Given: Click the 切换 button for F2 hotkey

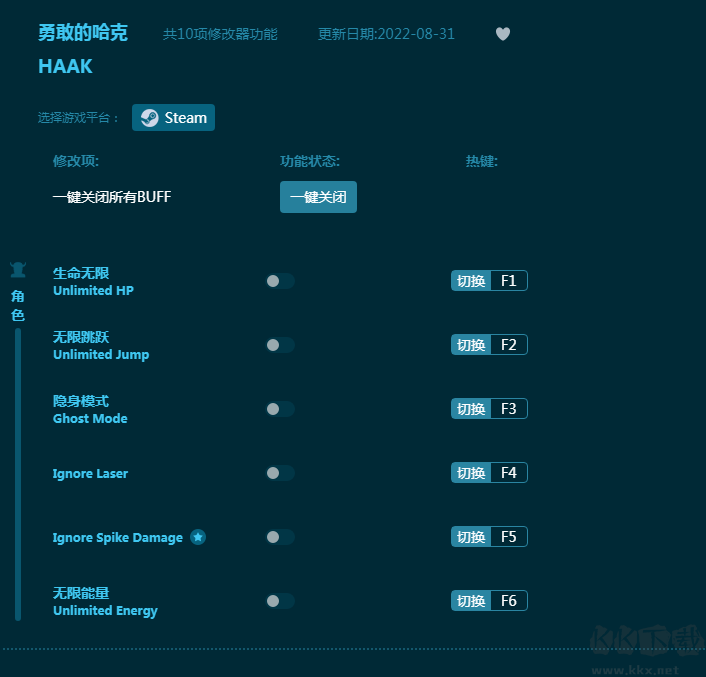Looking at the screenshot, I should (471, 345).
